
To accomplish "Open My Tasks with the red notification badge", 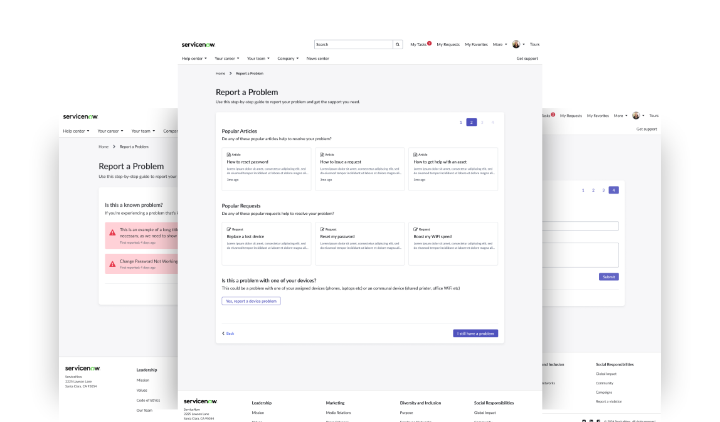I will point(420,45).
